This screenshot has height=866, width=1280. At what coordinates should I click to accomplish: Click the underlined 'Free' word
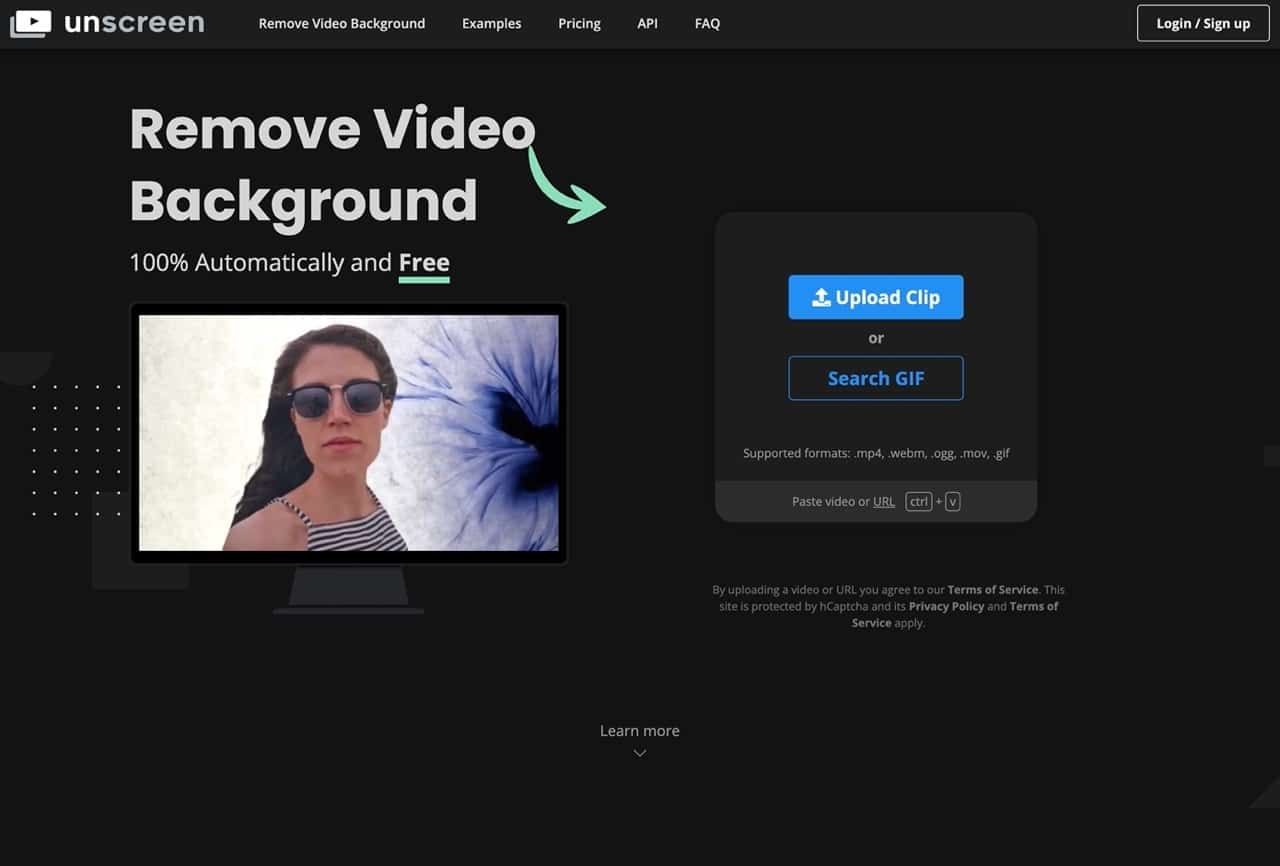pyautogui.click(x=424, y=263)
